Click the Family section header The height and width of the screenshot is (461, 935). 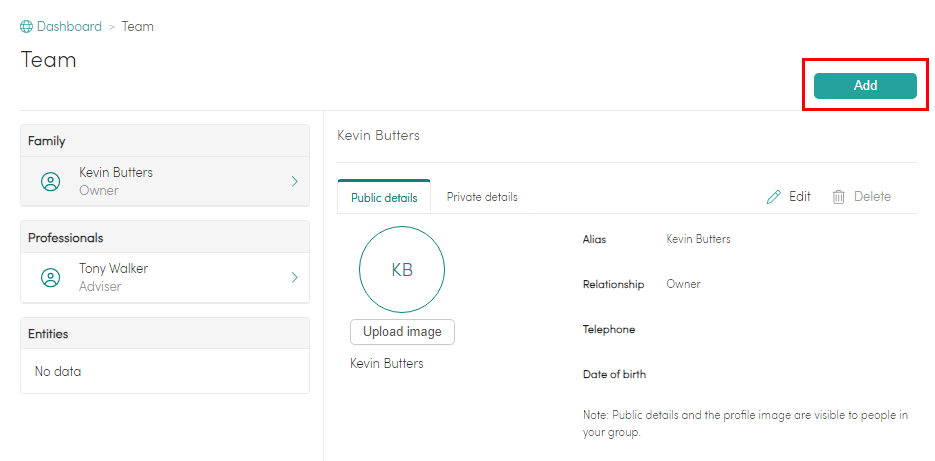point(165,141)
